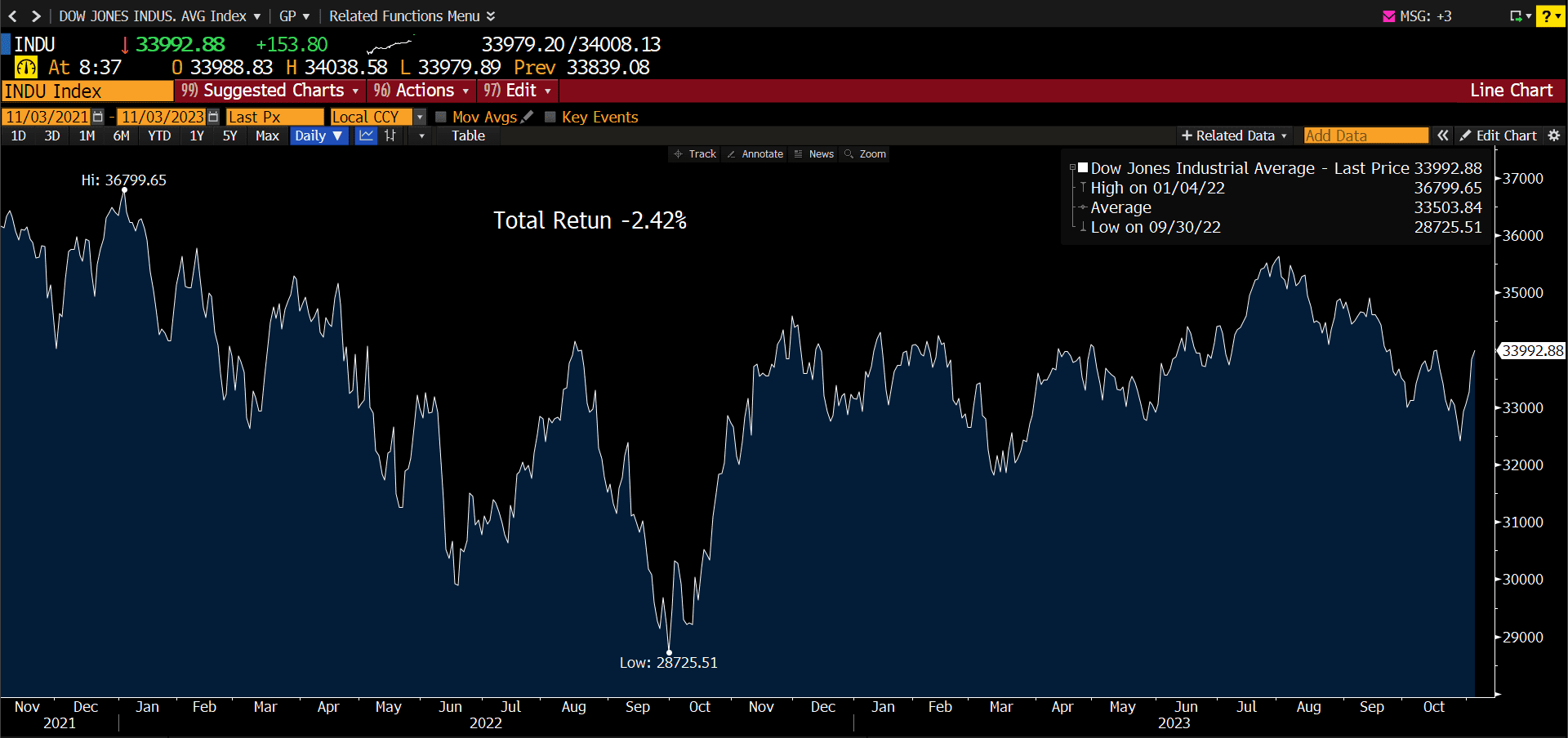
Task: Go back with the left arrow
Action: 12,16
